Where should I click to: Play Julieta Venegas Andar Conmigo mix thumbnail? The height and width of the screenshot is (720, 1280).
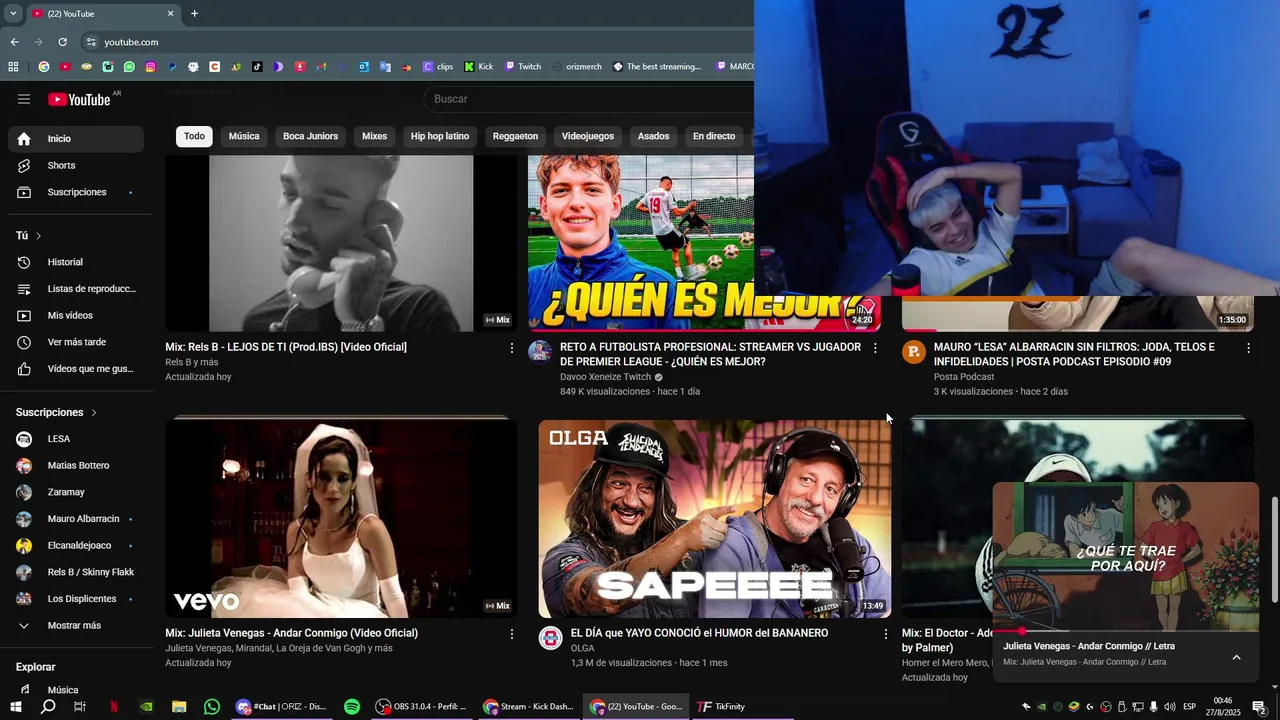(x=341, y=518)
